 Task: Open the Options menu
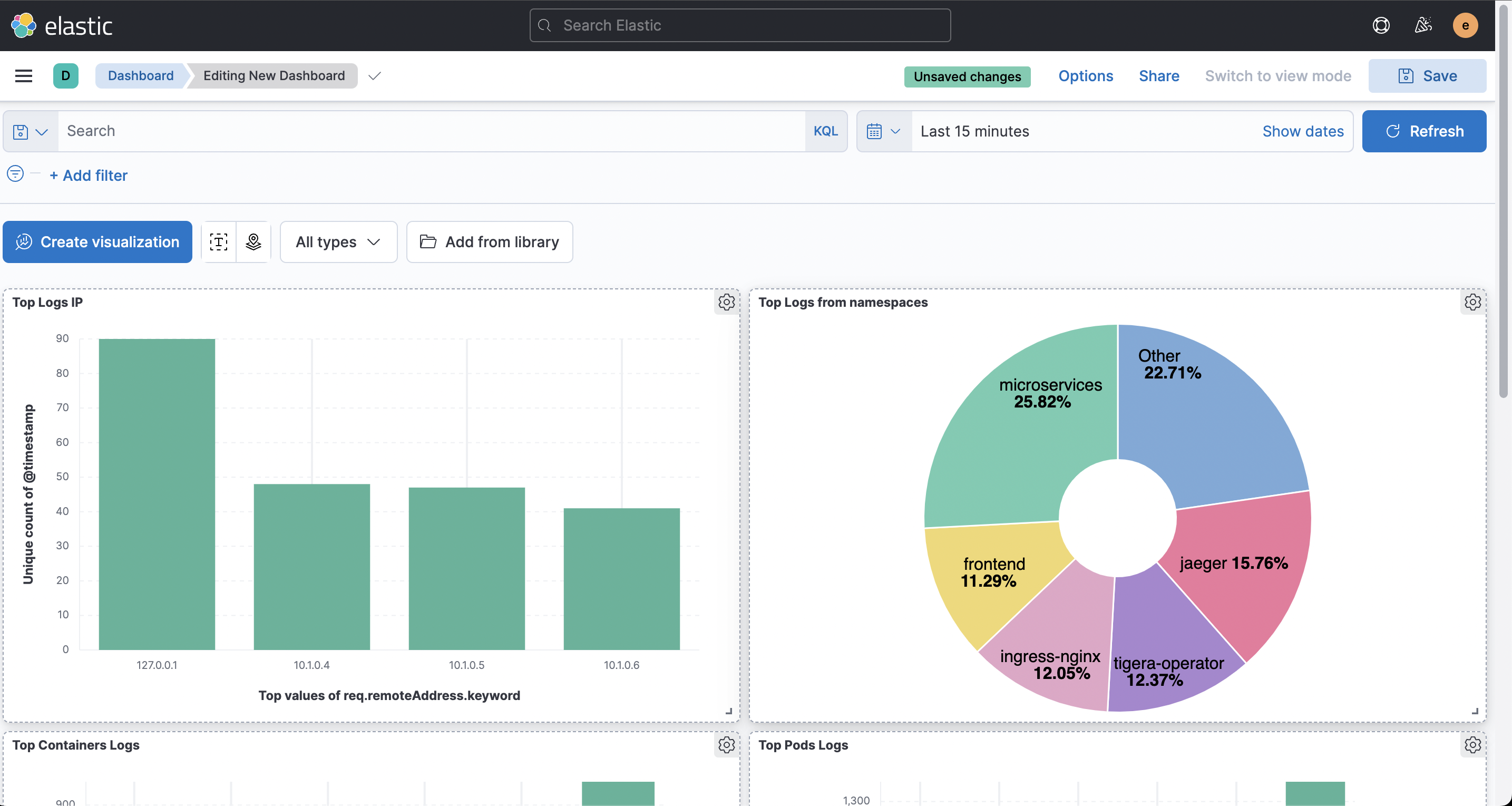point(1085,76)
